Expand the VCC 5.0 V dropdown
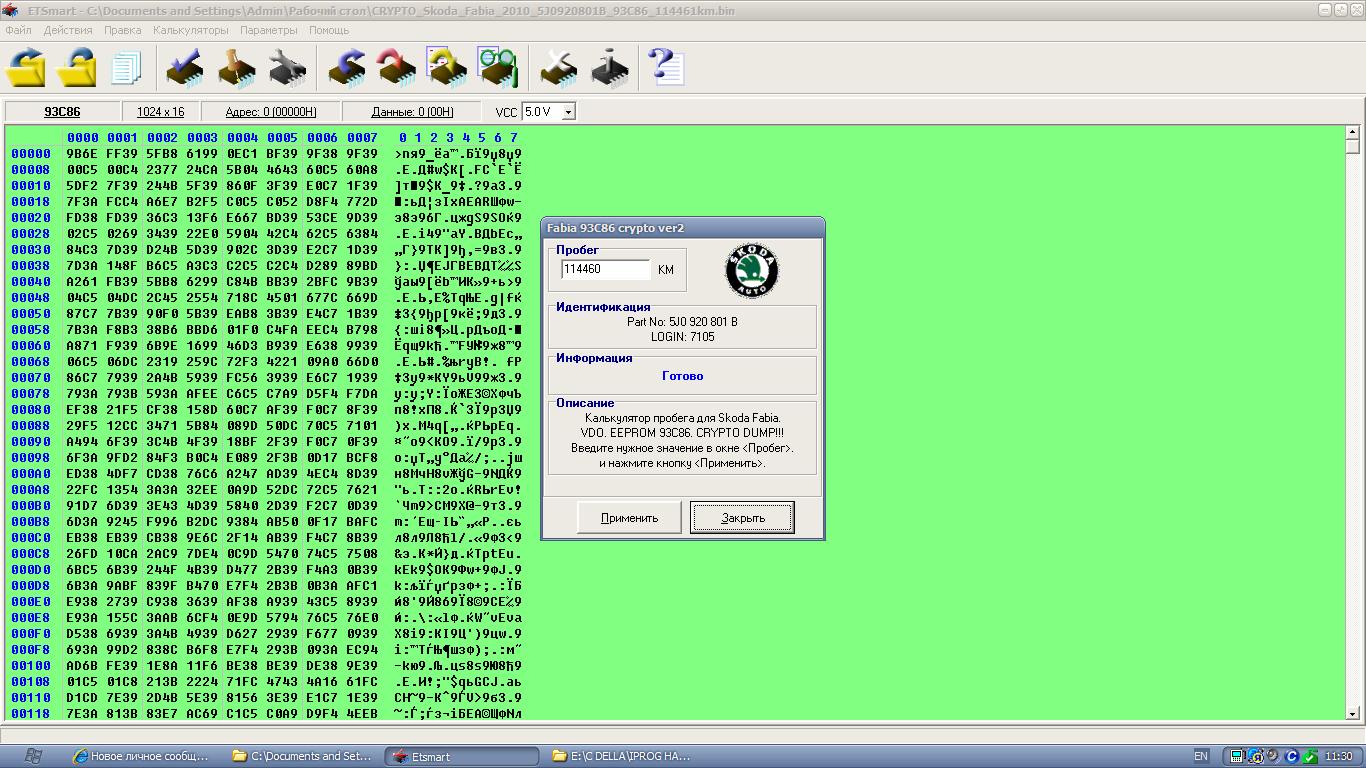The height and width of the screenshot is (768, 1366). (x=568, y=112)
